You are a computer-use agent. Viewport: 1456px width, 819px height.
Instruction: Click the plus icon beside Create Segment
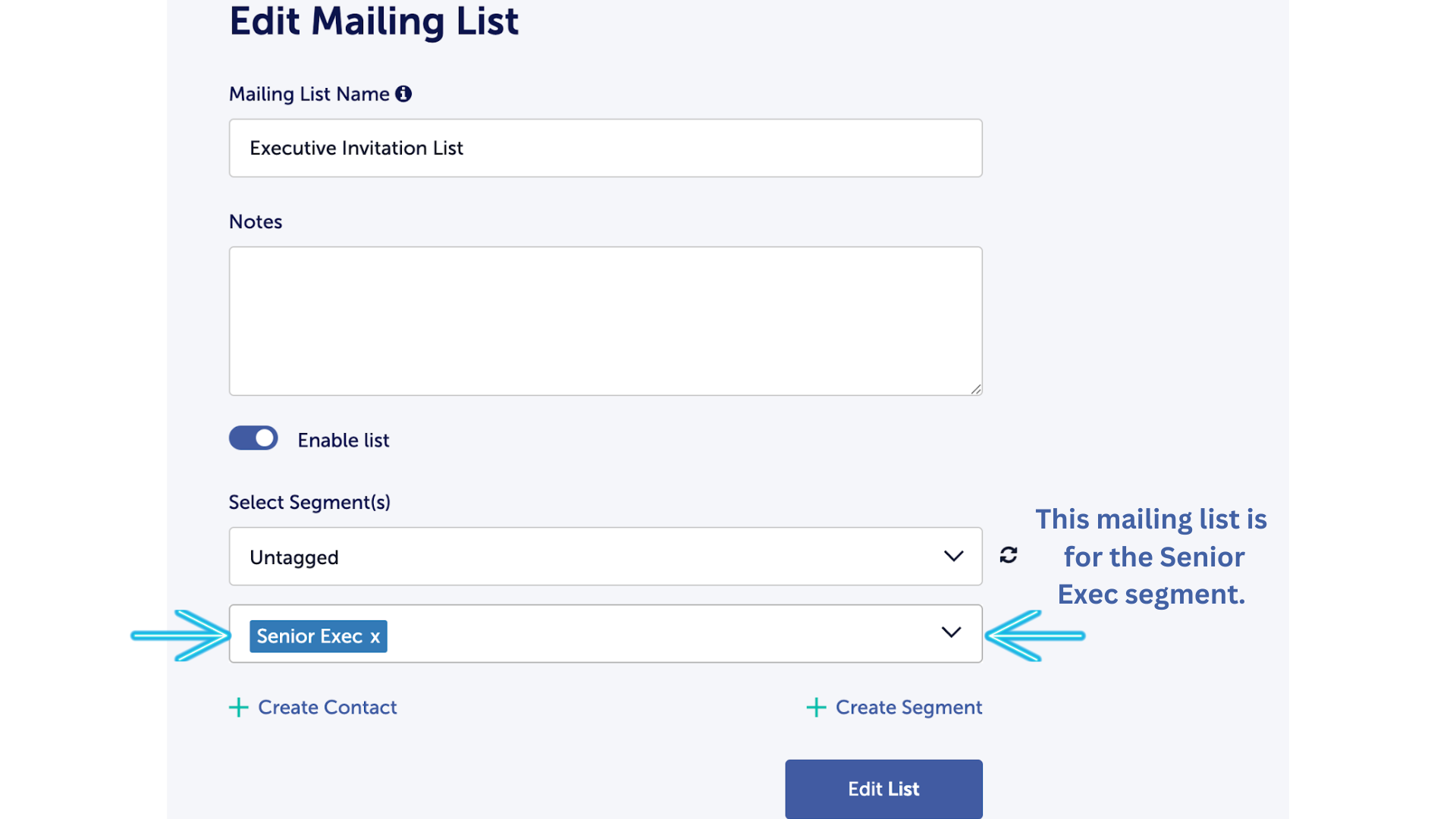click(816, 708)
